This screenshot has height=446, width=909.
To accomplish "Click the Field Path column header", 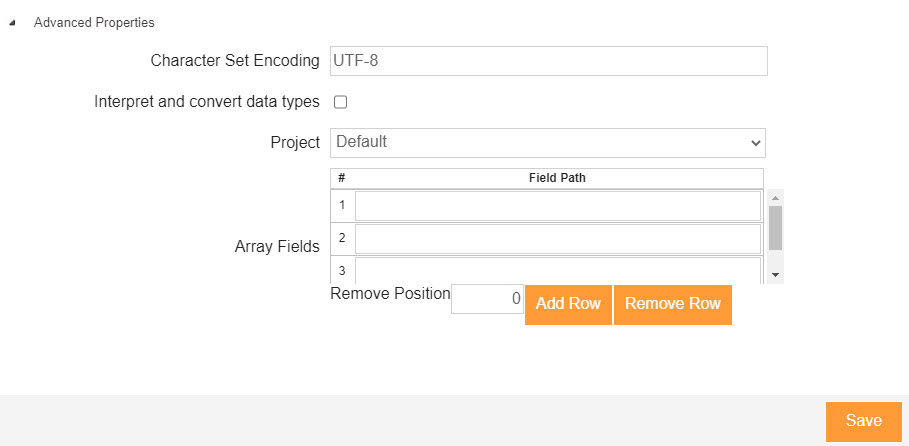I will [557, 178].
